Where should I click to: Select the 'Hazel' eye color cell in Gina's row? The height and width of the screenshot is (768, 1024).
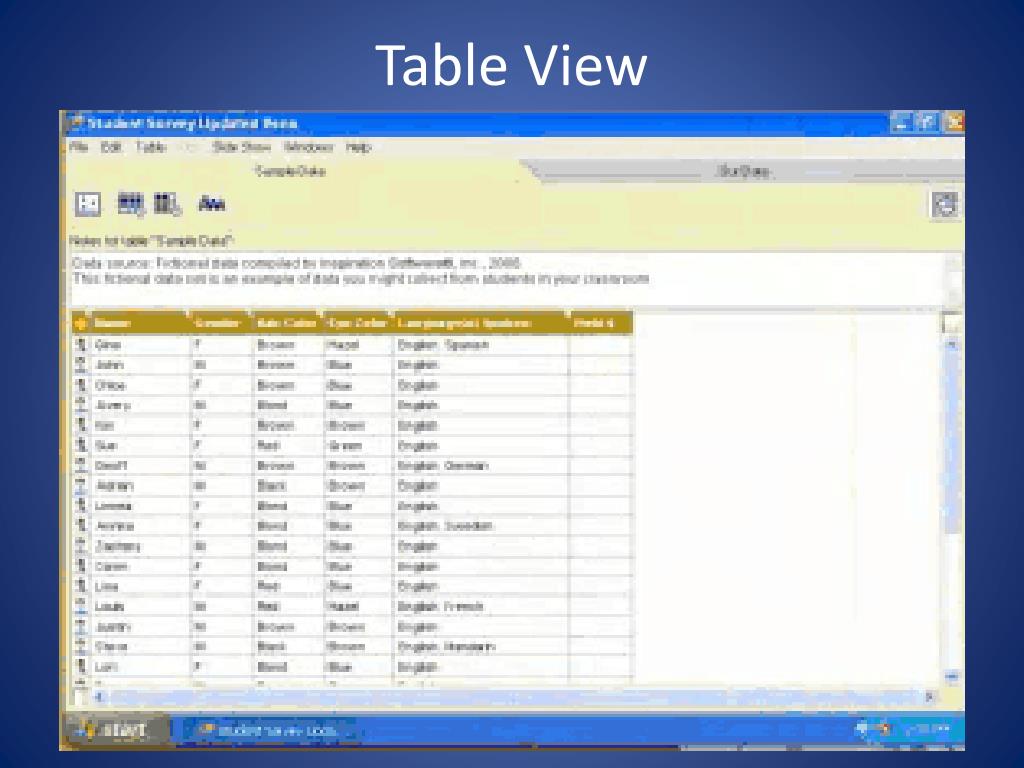point(358,345)
